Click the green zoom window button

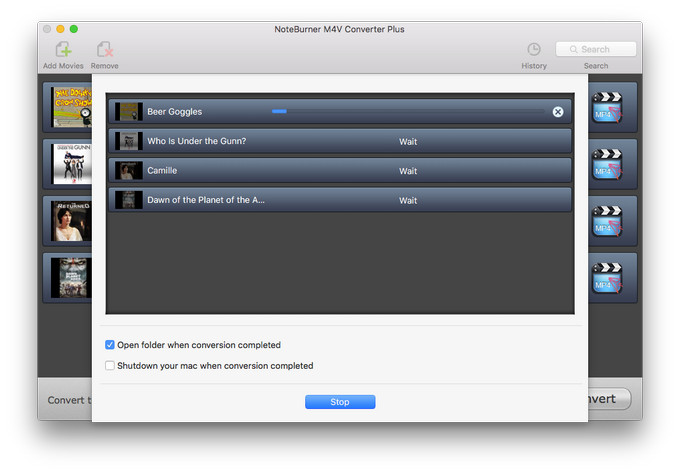pyautogui.click(x=74, y=29)
